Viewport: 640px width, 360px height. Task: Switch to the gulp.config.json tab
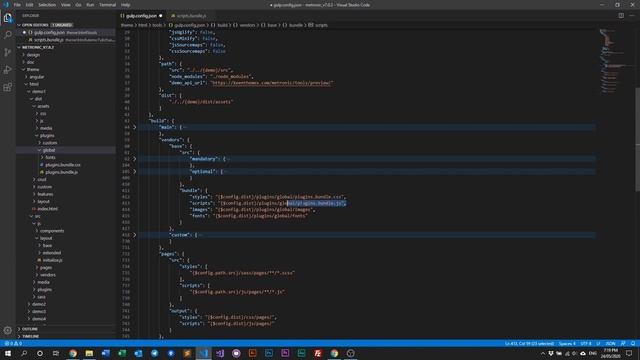pyautogui.click(x=142, y=16)
